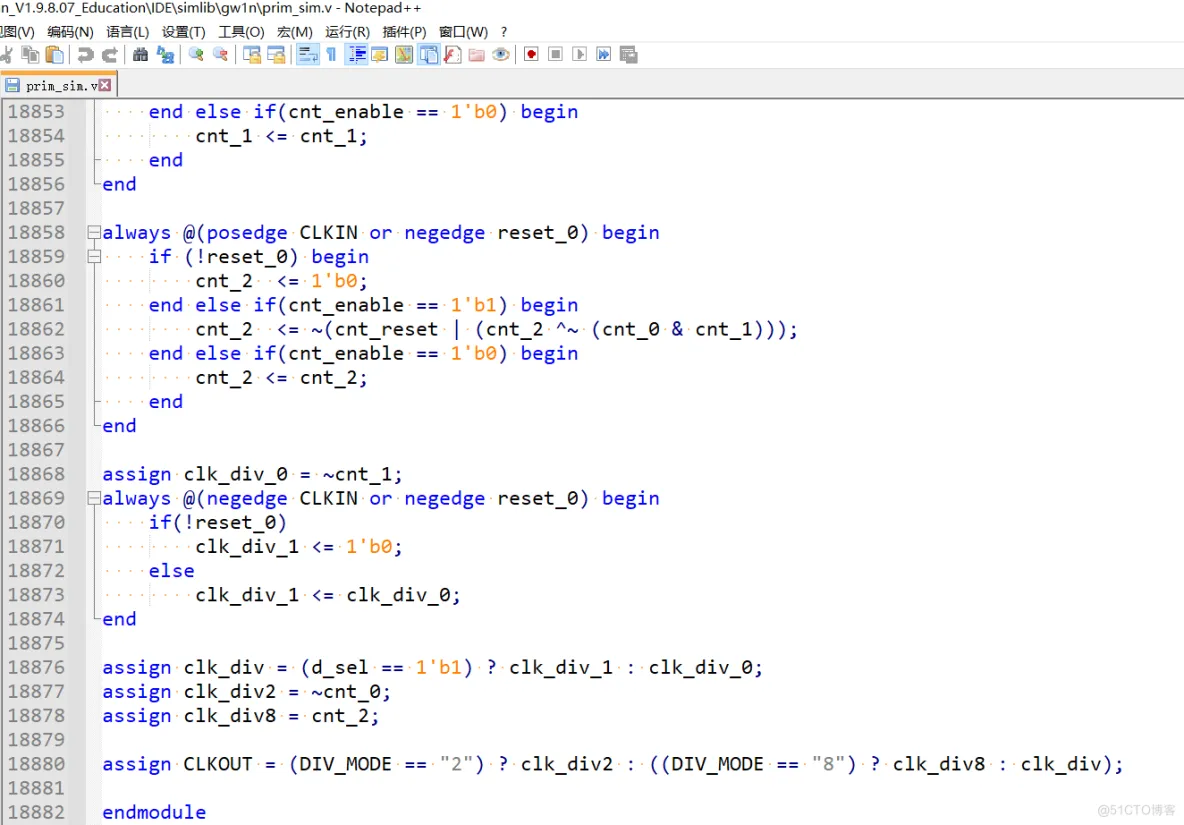This screenshot has height=825, width=1184.
Task: Click the Zoom In magnifier icon
Action: tap(196, 54)
